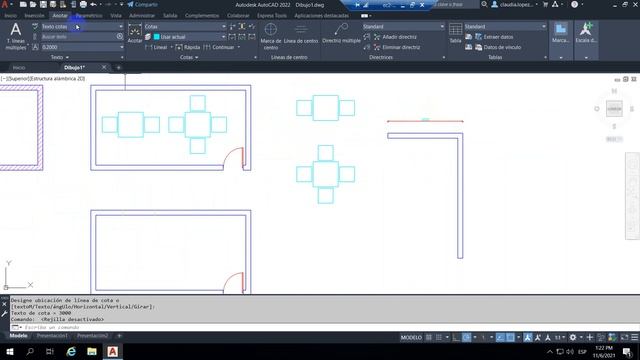Click the ViewCube top face

point(614,109)
